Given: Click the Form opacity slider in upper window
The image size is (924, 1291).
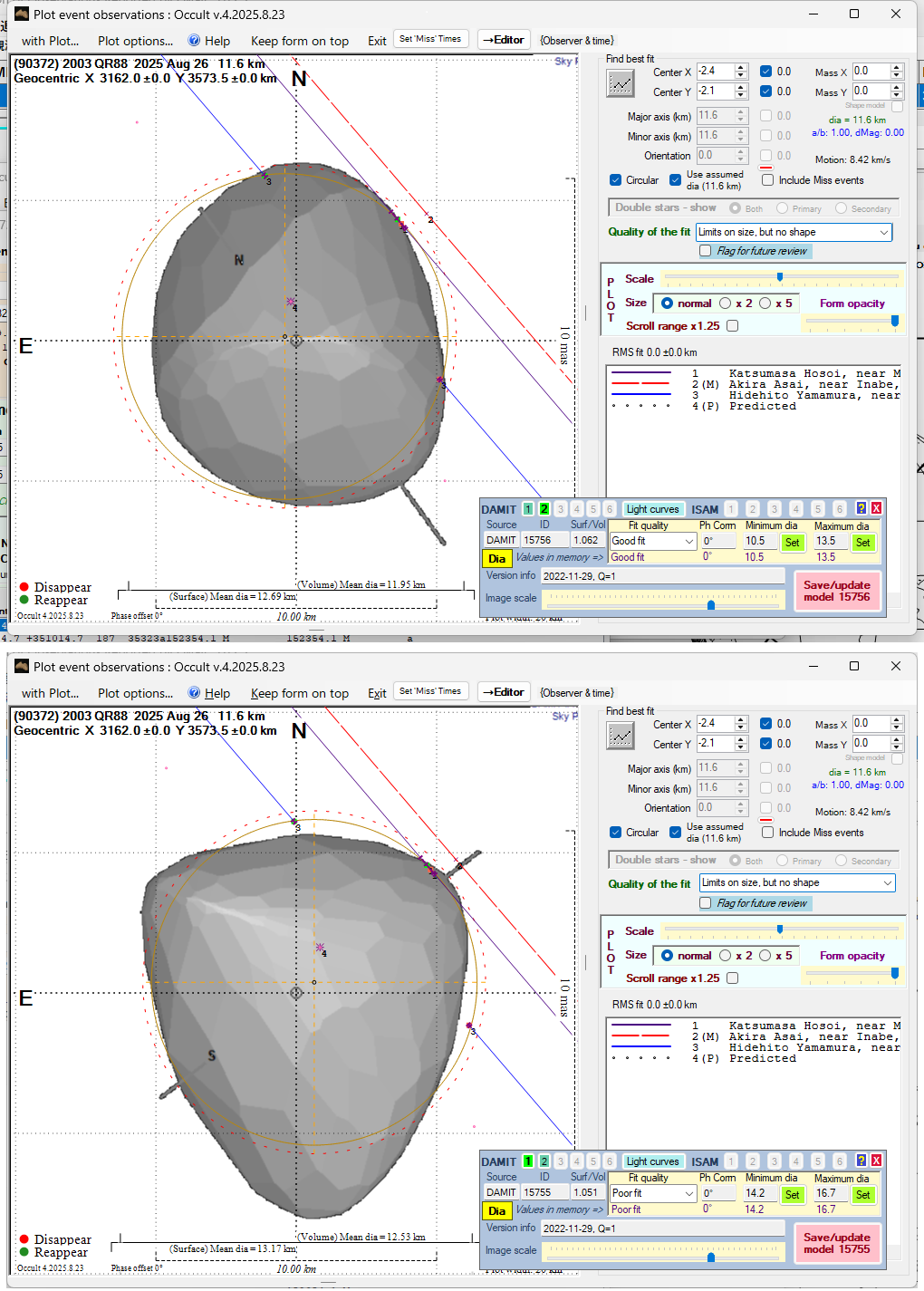Looking at the screenshot, I should (852, 321).
